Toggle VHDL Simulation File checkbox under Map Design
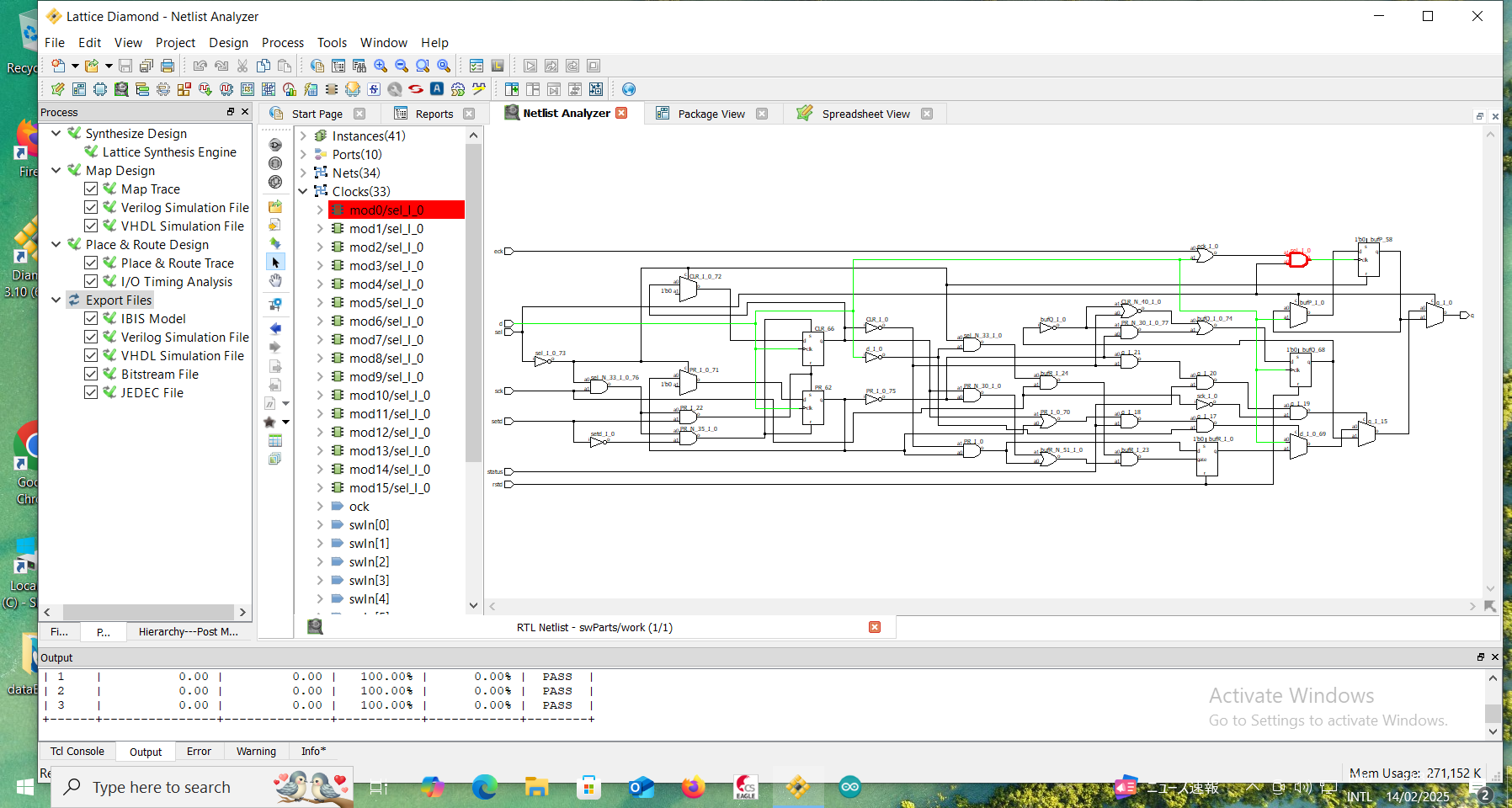This screenshot has height=808, width=1512. point(91,226)
